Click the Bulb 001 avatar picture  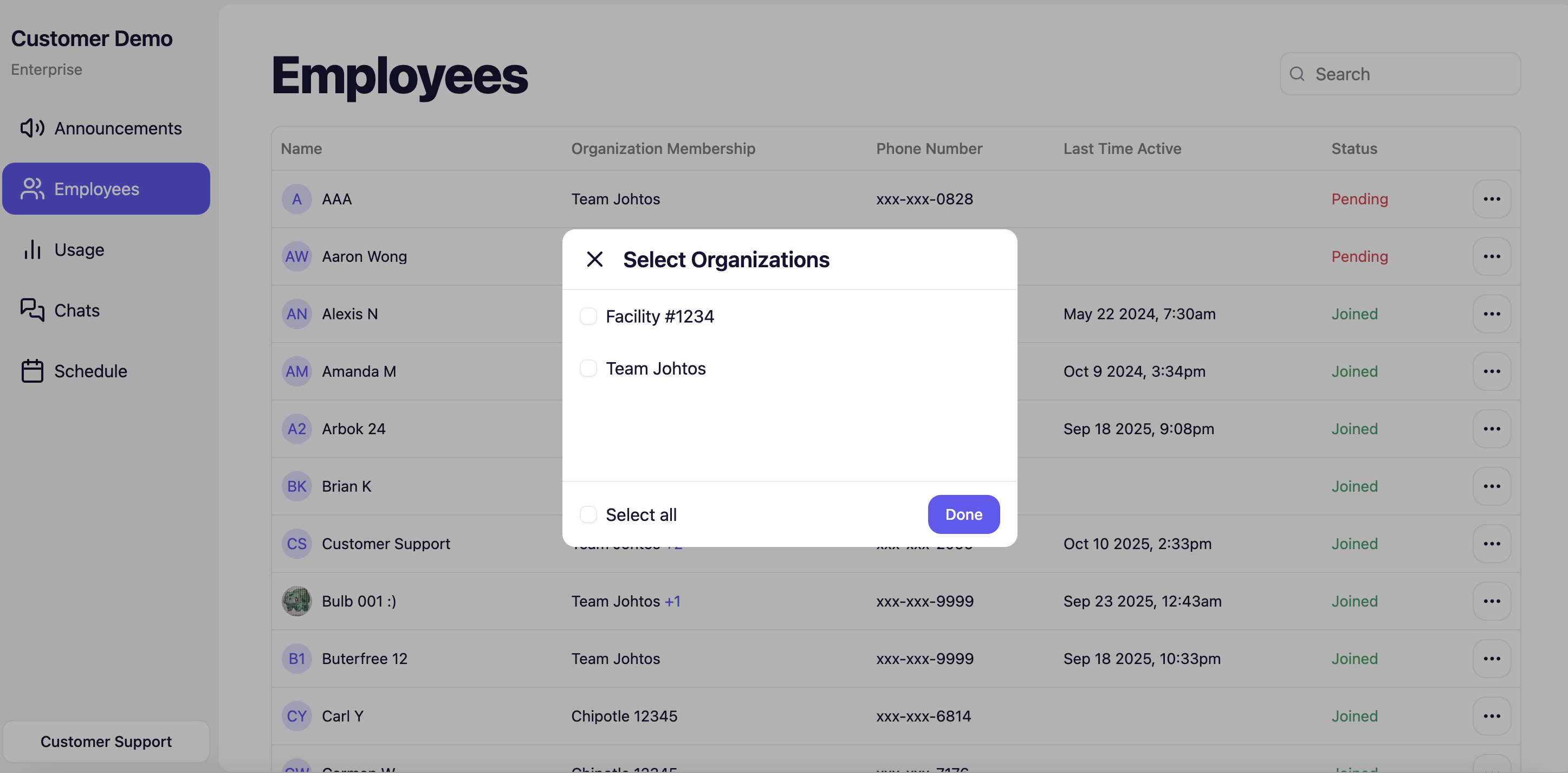click(296, 601)
